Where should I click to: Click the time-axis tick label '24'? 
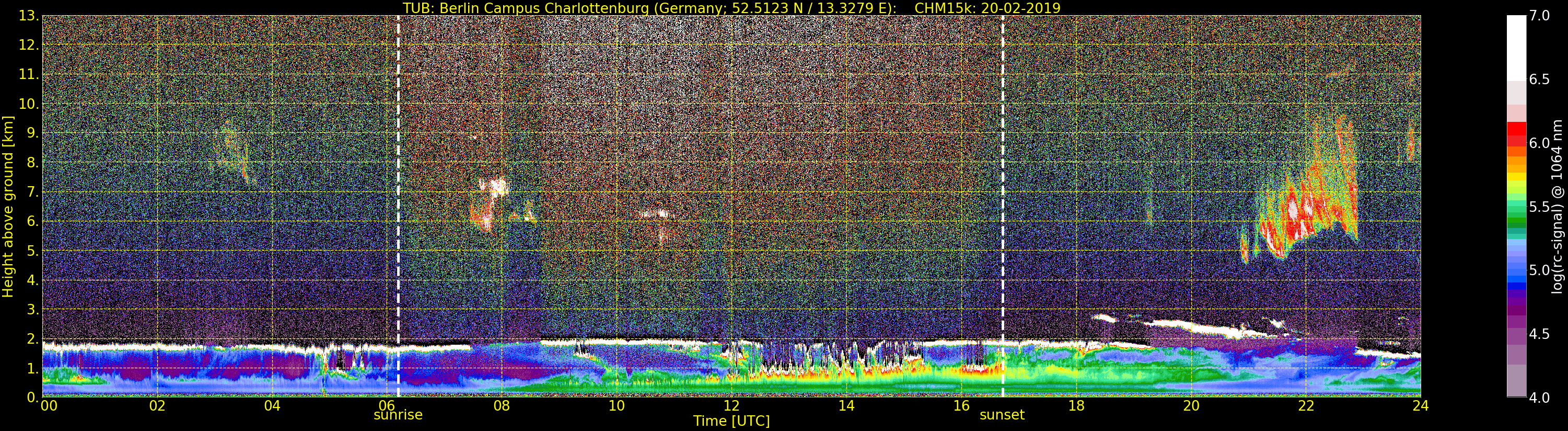(1421, 405)
